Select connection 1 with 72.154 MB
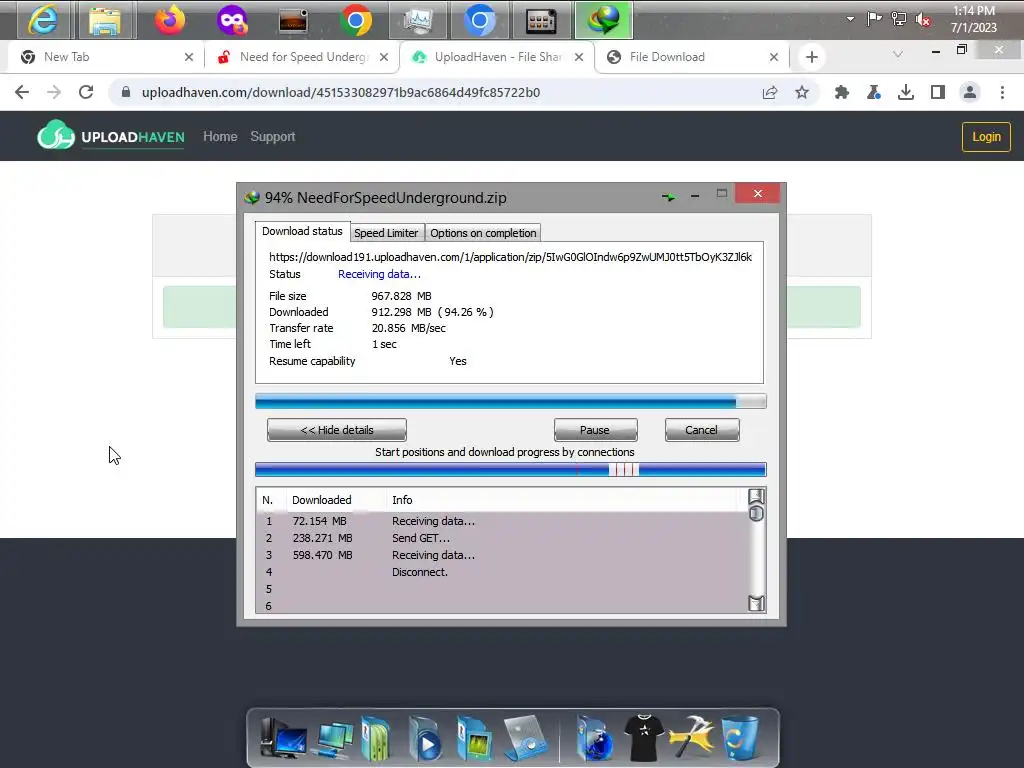1024x768 pixels. click(x=502, y=521)
